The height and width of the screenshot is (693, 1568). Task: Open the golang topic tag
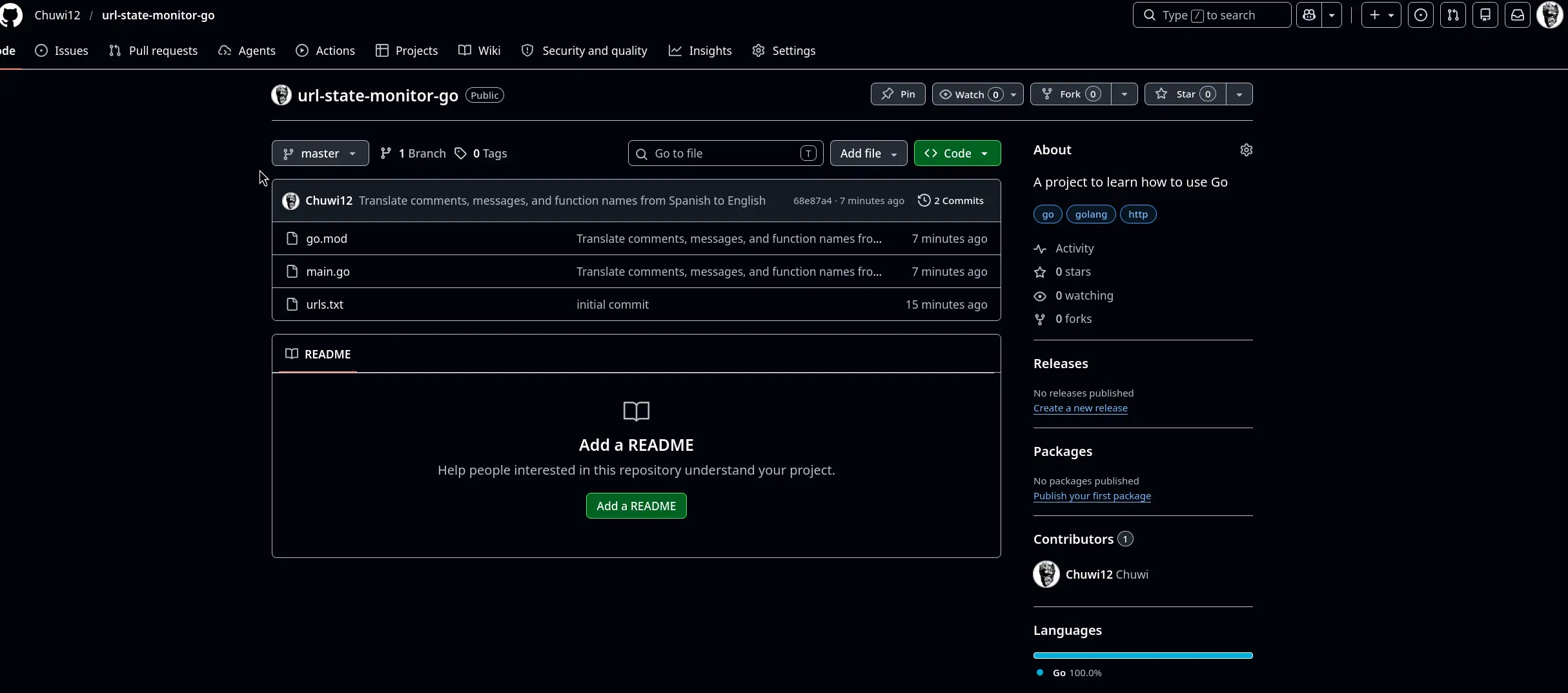coord(1091,214)
